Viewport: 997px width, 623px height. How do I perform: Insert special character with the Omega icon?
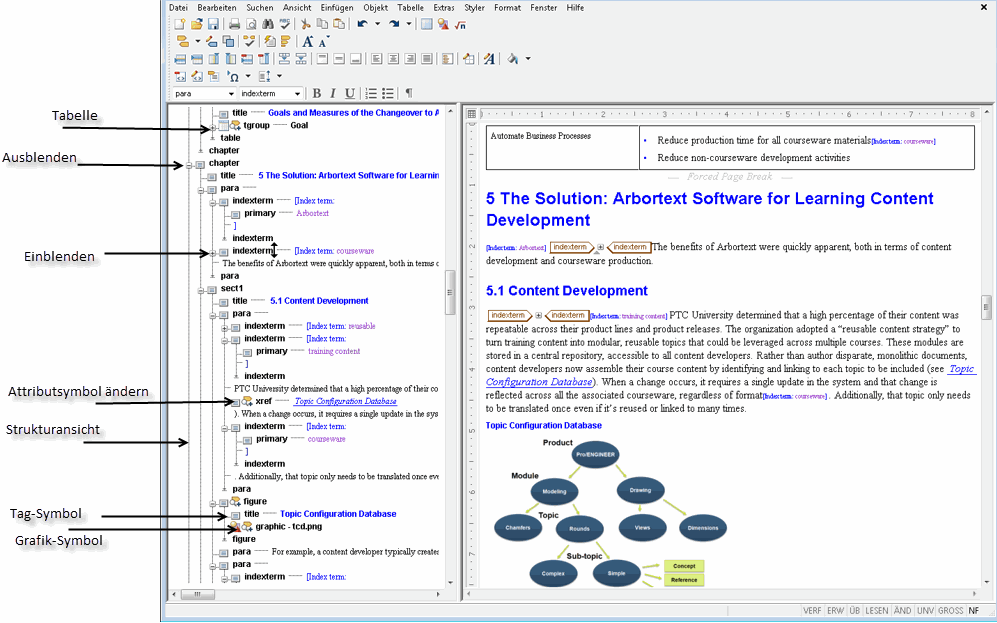(233, 76)
